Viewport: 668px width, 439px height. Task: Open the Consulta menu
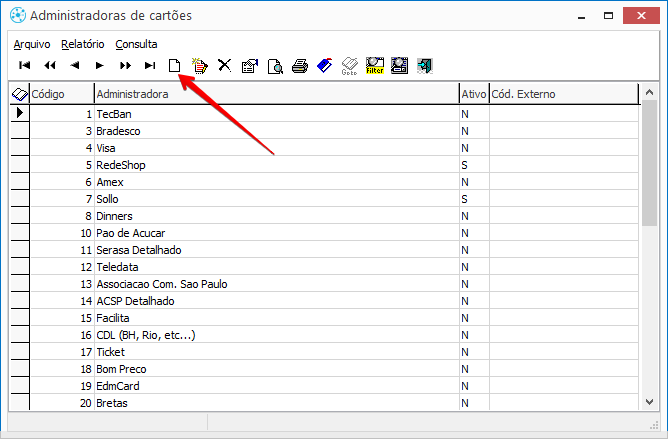136,44
